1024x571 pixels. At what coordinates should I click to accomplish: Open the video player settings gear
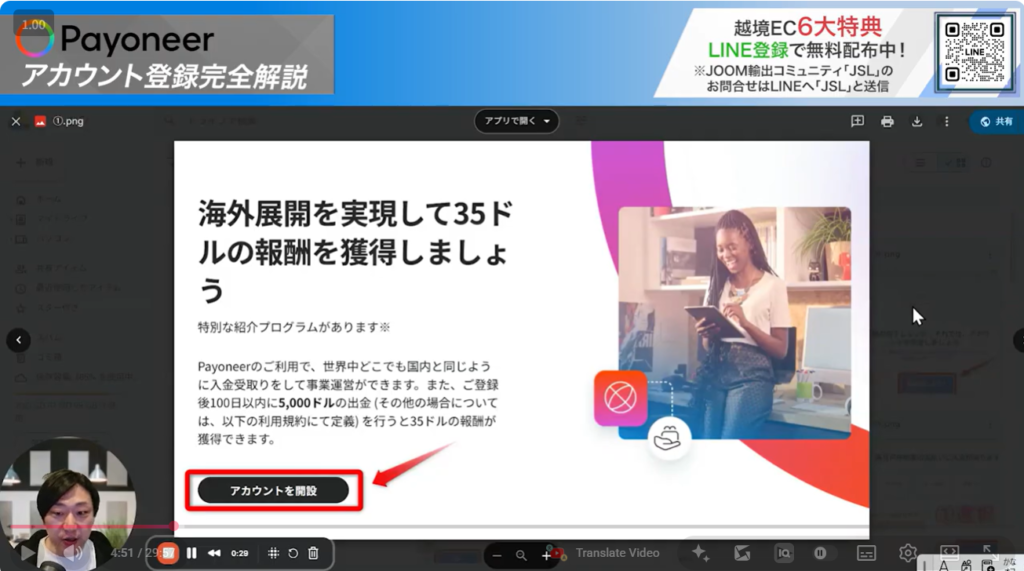click(x=907, y=553)
